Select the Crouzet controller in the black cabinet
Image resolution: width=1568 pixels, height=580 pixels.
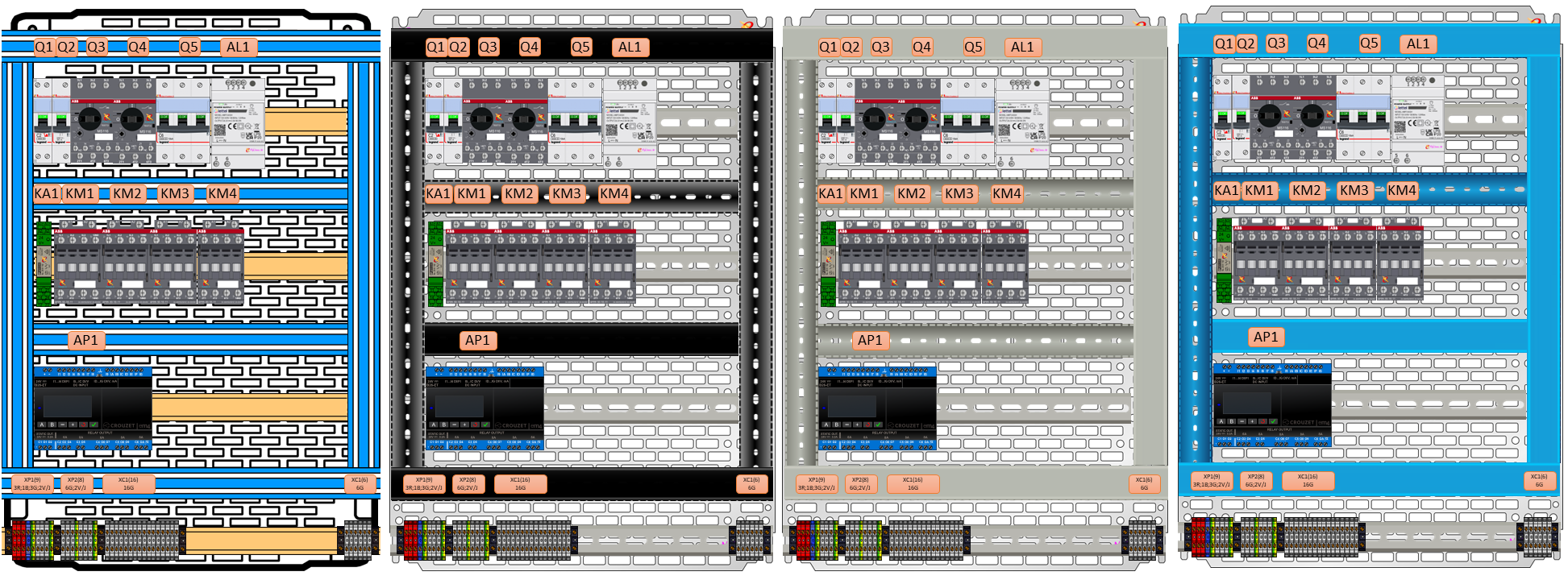pyautogui.click(x=485, y=408)
